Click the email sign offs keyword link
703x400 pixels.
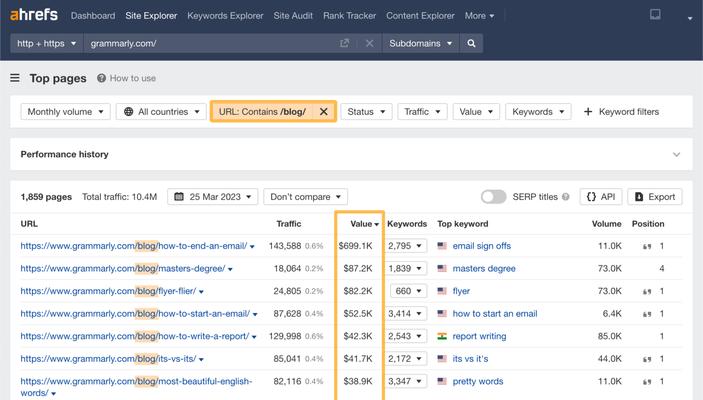[x=482, y=246]
